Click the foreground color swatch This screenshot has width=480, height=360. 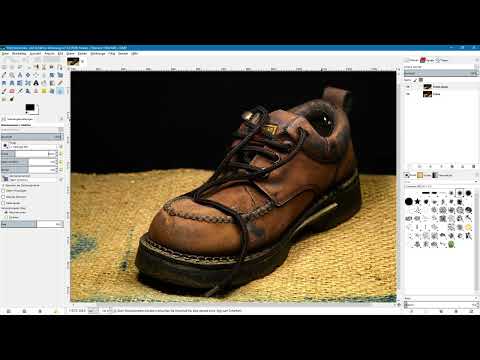(30, 107)
